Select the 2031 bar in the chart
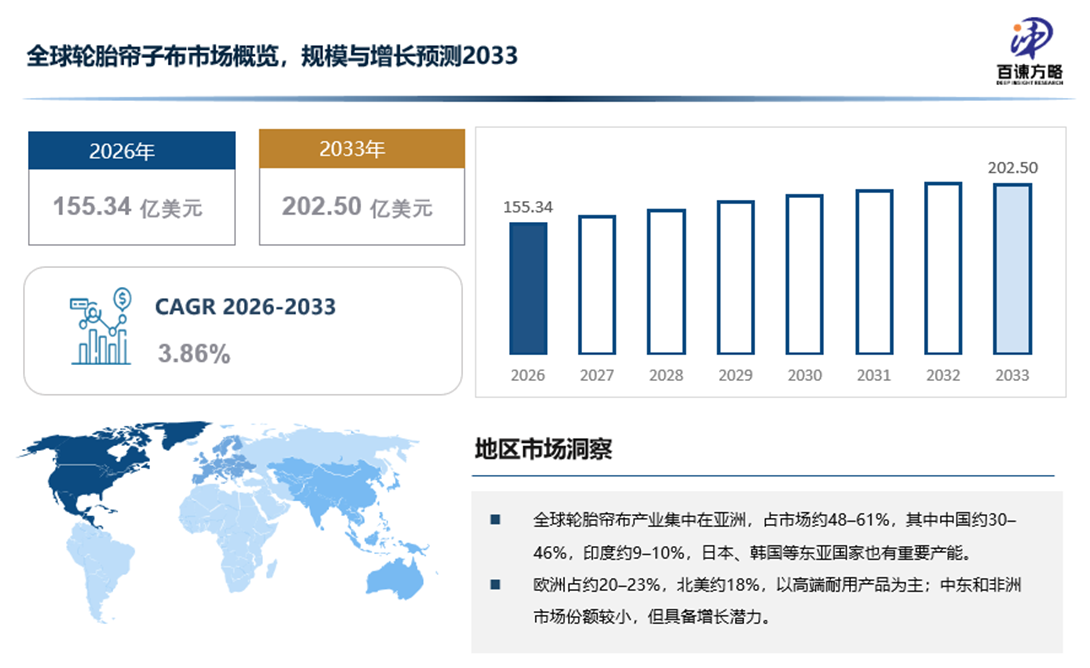1090x668 pixels. [x=873, y=272]
